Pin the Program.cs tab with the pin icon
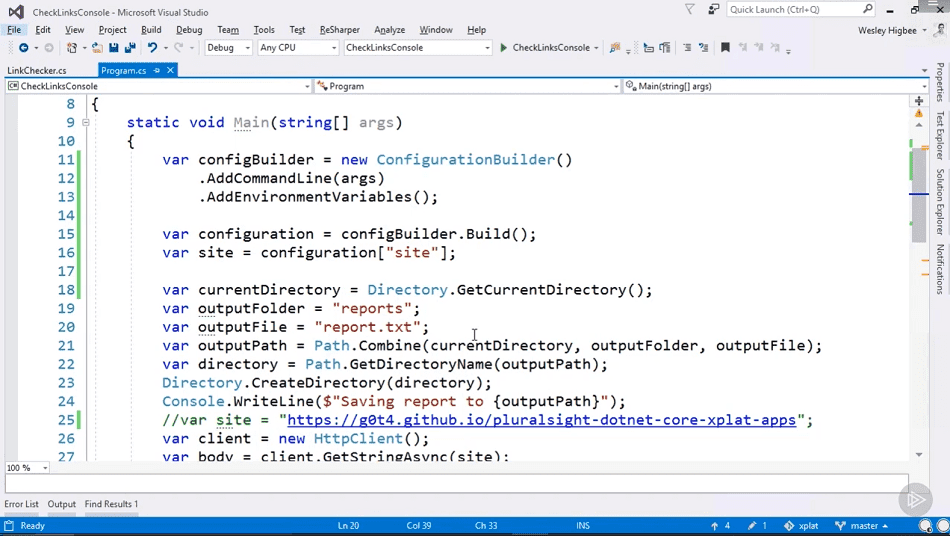950x536 pixels. [x=156, y=70]
